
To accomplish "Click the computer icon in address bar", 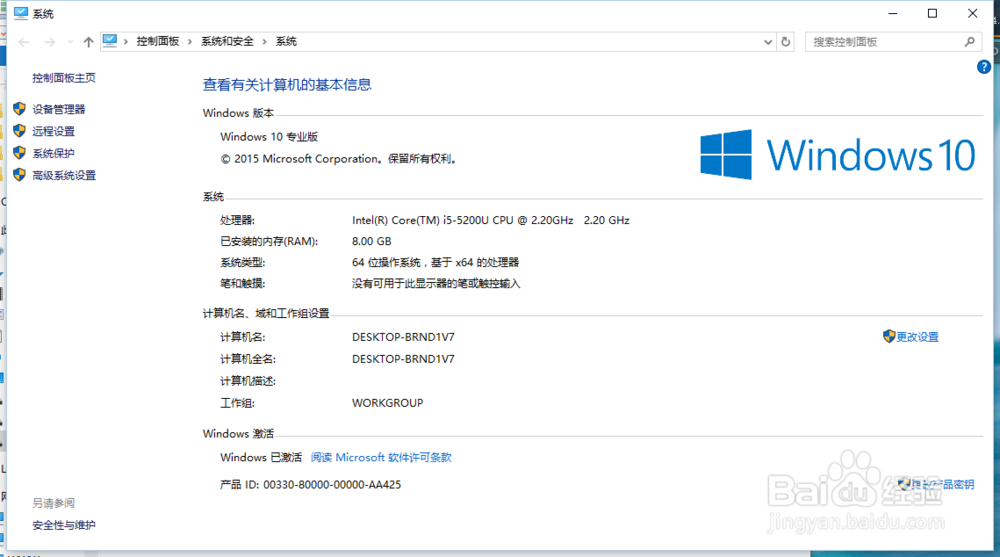I will pos(110,41).
